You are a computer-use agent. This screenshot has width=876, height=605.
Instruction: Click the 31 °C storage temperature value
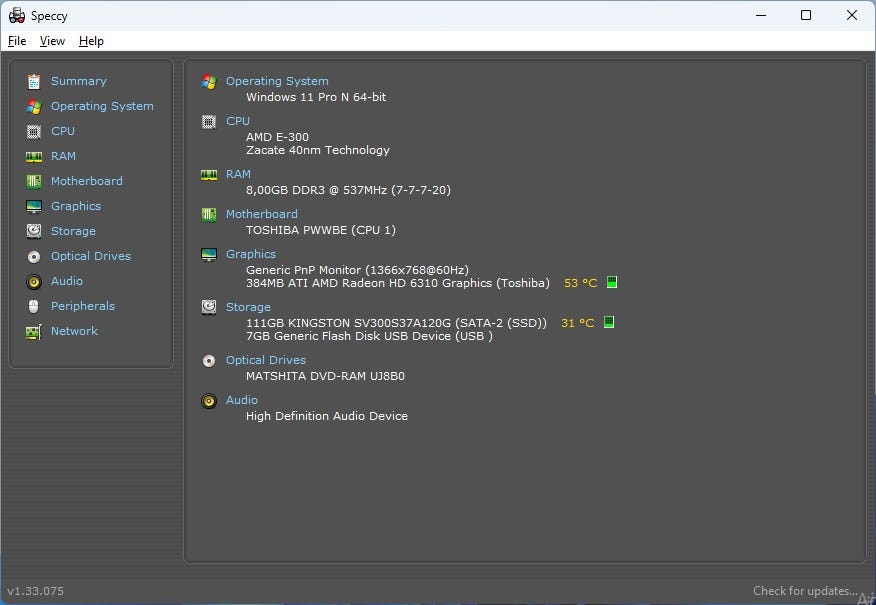[578, 323]
